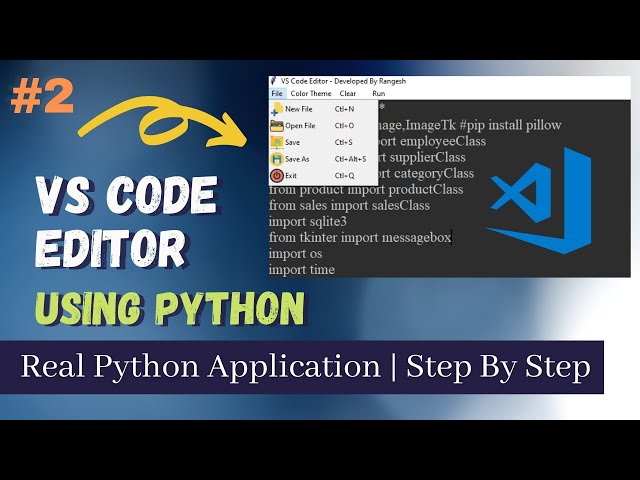Click the 'supplierClass' text in the editor
Screen dimensions: 640x480
(427, 158)
